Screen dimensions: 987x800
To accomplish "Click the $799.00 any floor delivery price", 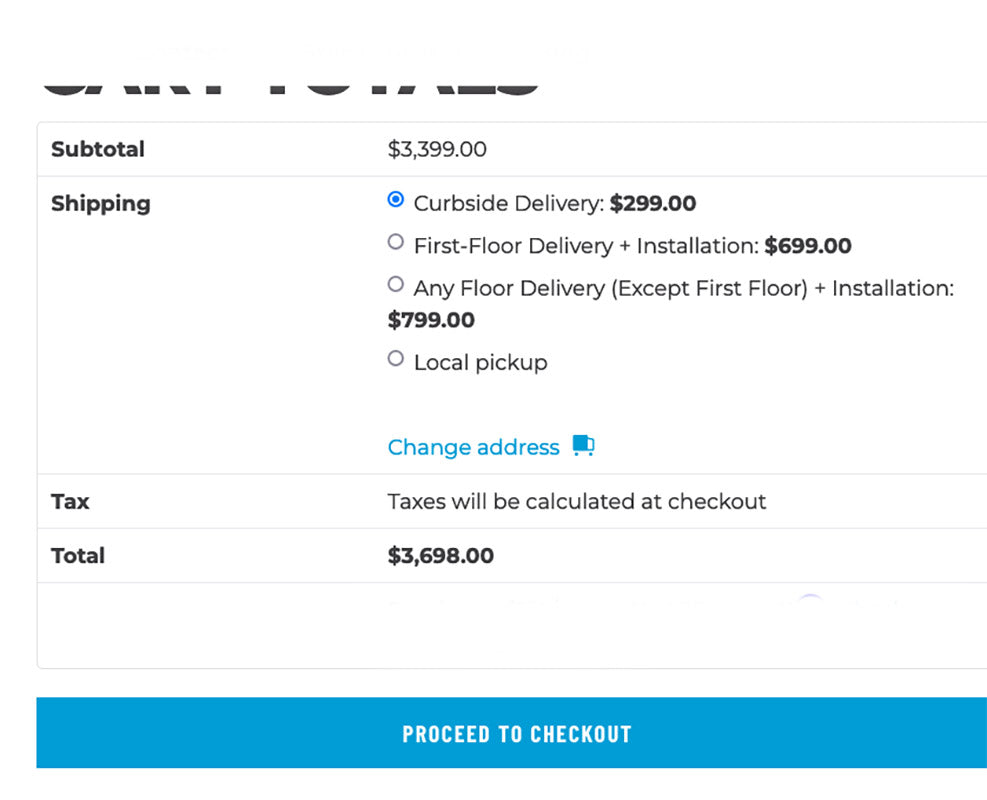I will click(431, 320).
